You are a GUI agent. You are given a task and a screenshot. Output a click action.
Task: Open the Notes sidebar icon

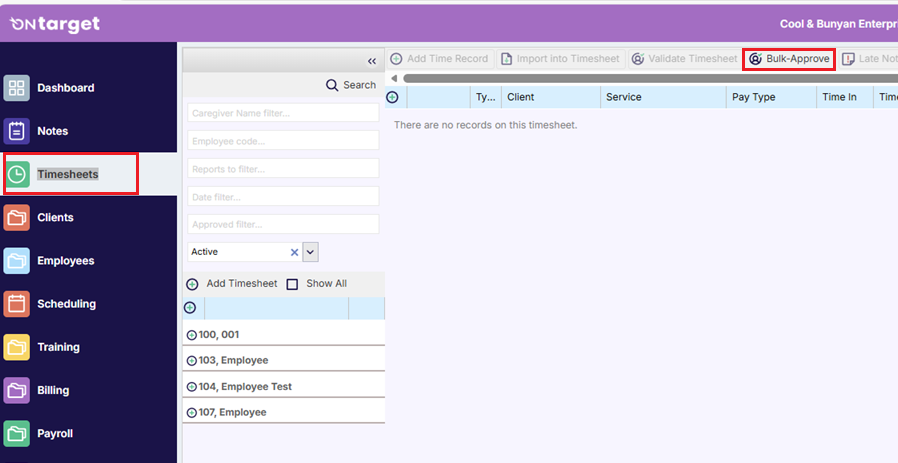17,131
